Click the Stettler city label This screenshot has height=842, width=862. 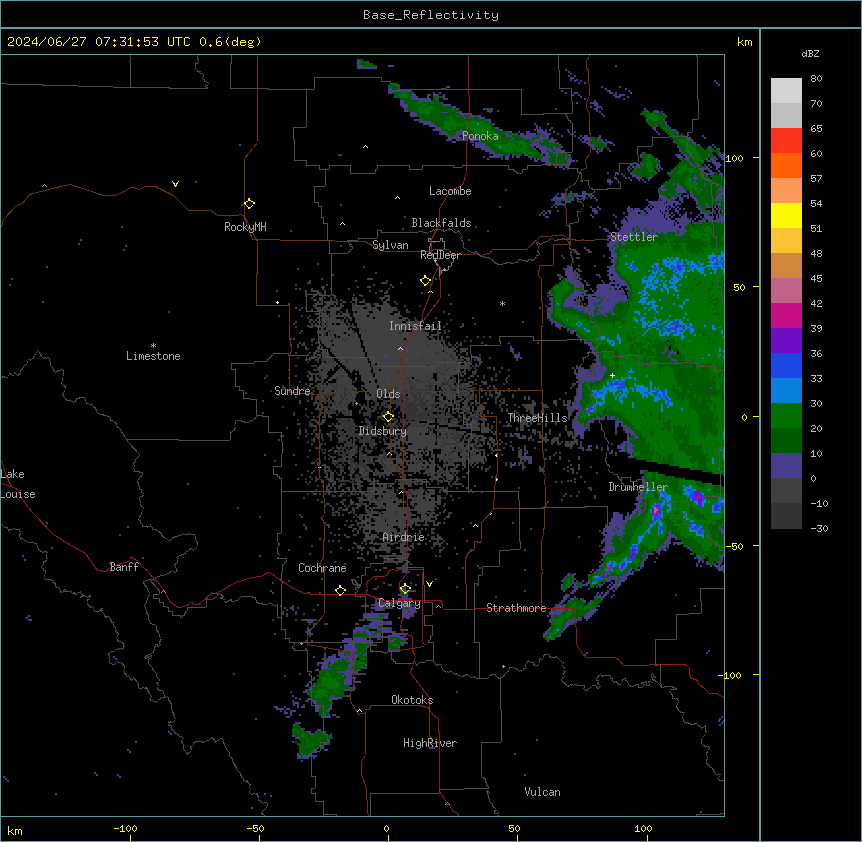tap(634, 237)
